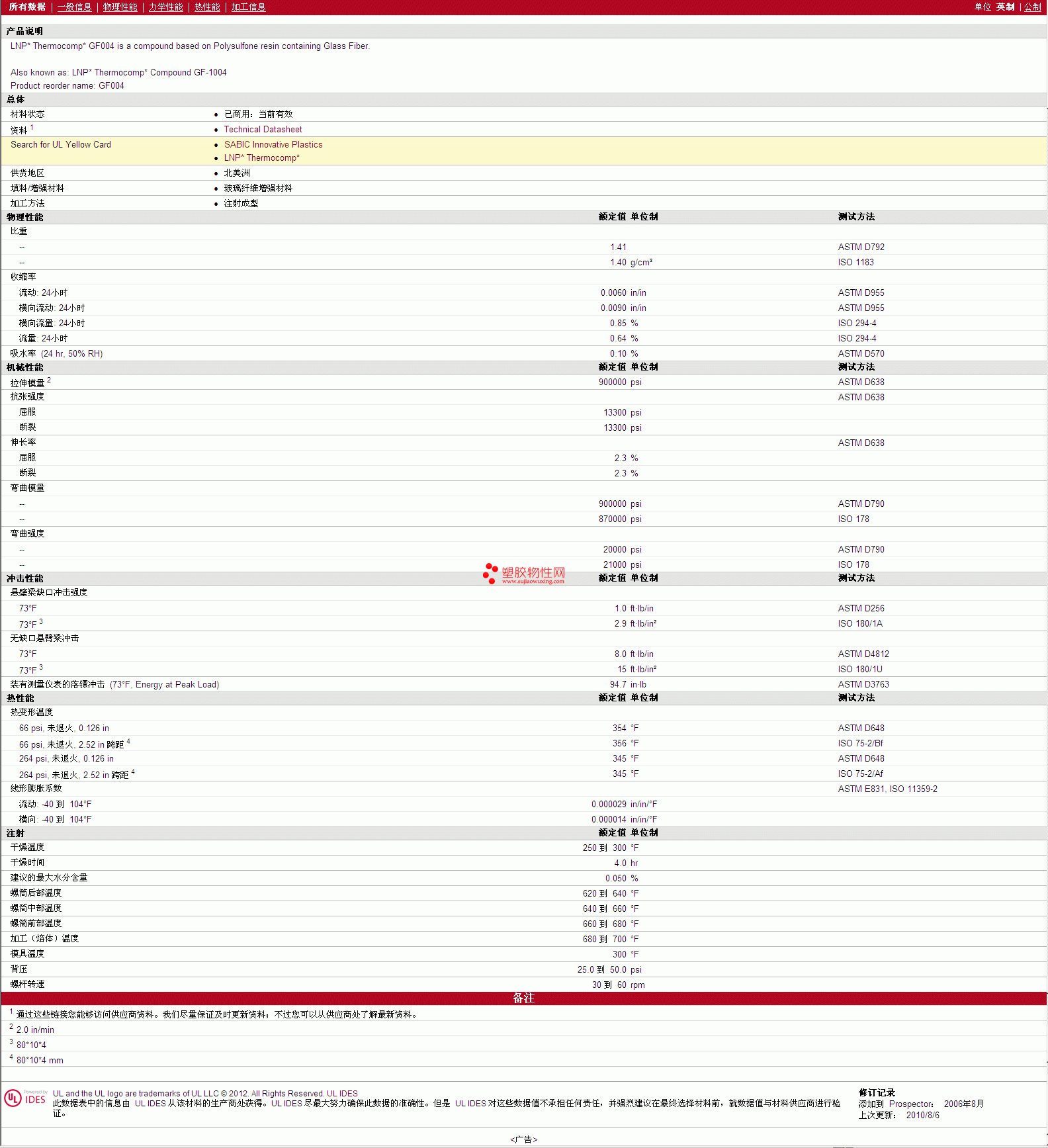1048x1148 pixels.
Task: Open the 物理性能 tab in the top bar
Action: click(x=120, y=7)
